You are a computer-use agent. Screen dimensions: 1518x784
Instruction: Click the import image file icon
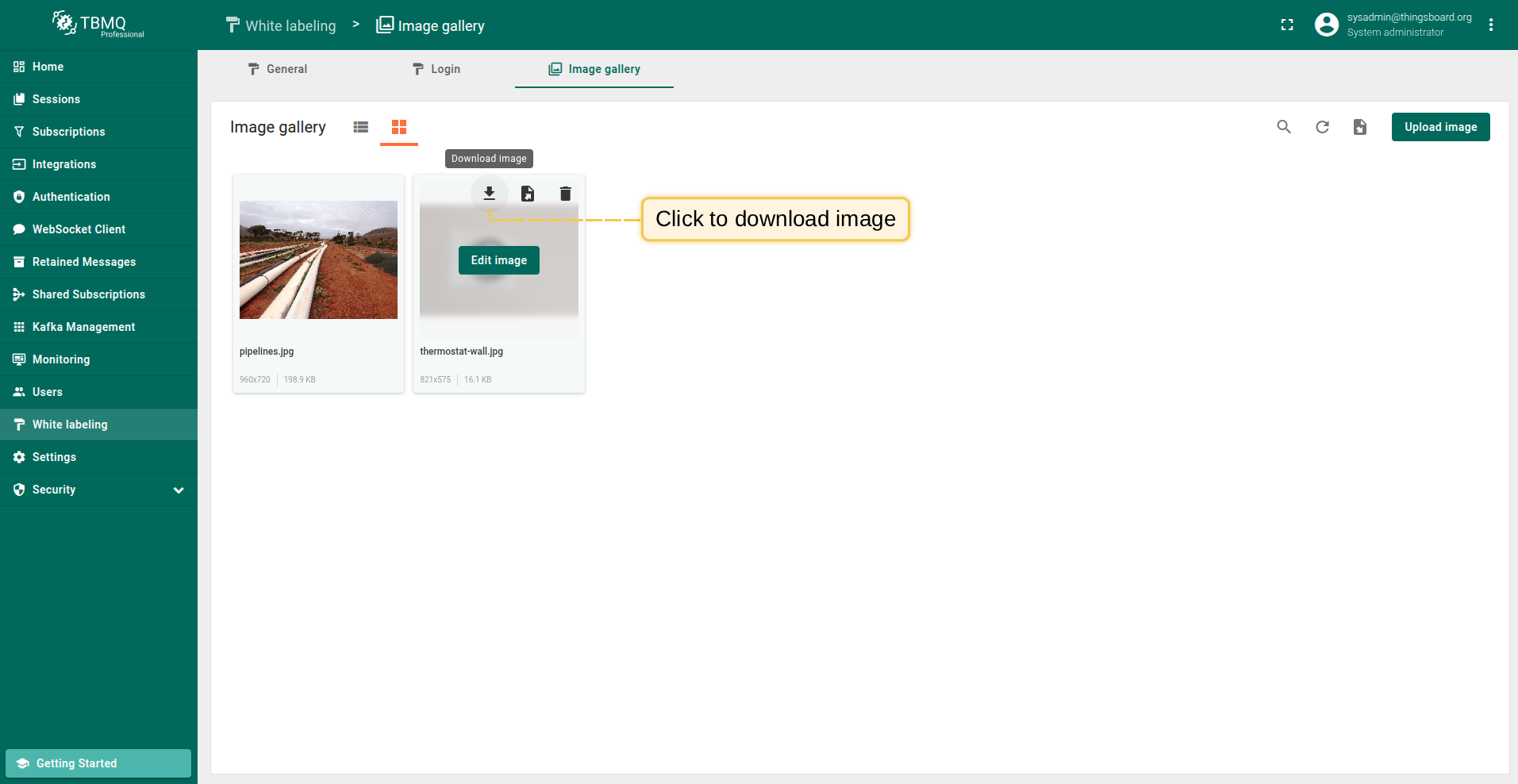[x=1360, y=127]
